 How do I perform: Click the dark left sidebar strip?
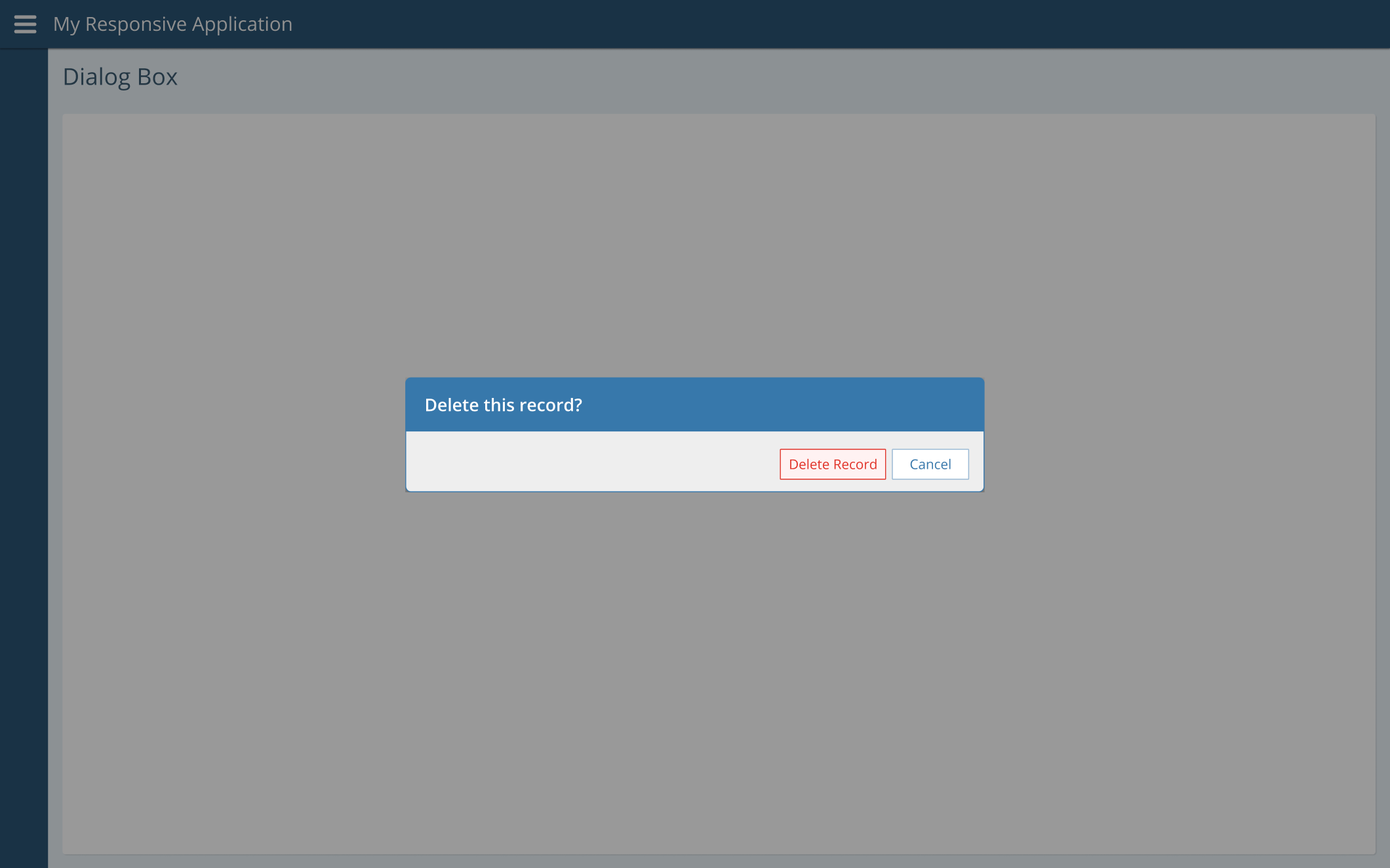pyautogui.click(x=24, y=459)
